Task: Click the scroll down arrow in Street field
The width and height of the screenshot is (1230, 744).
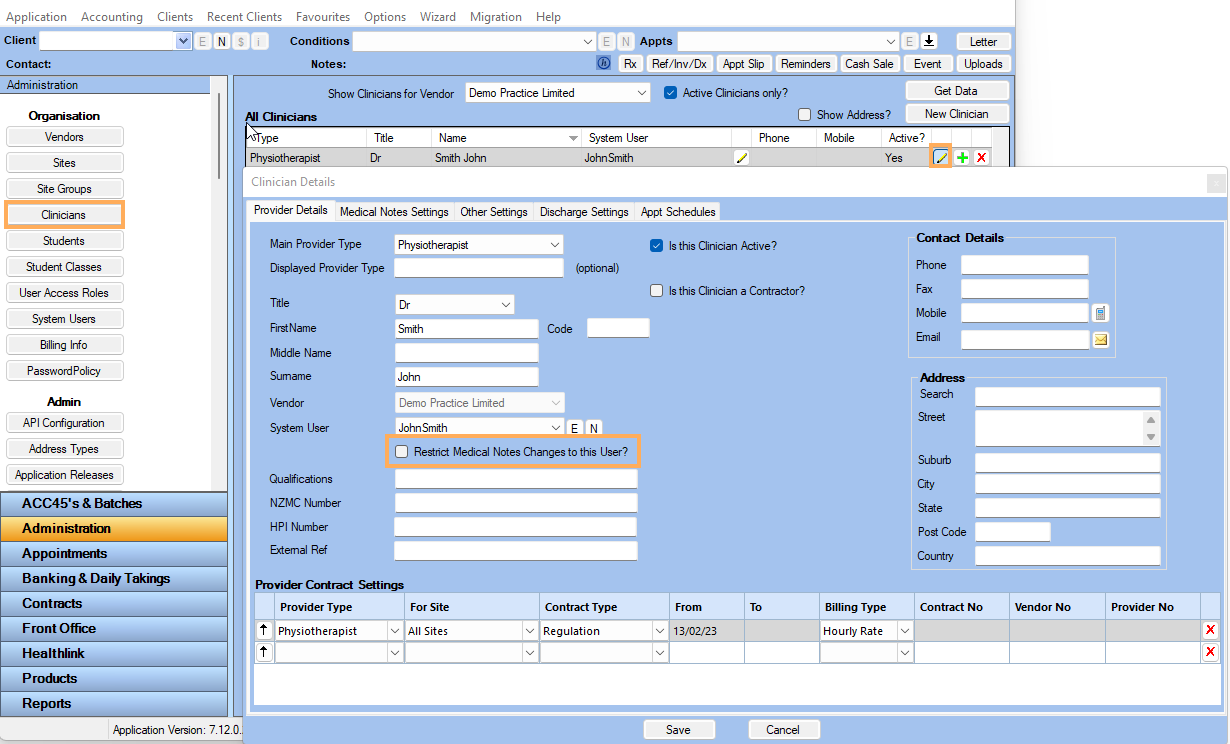Action: pos(1151,437)
